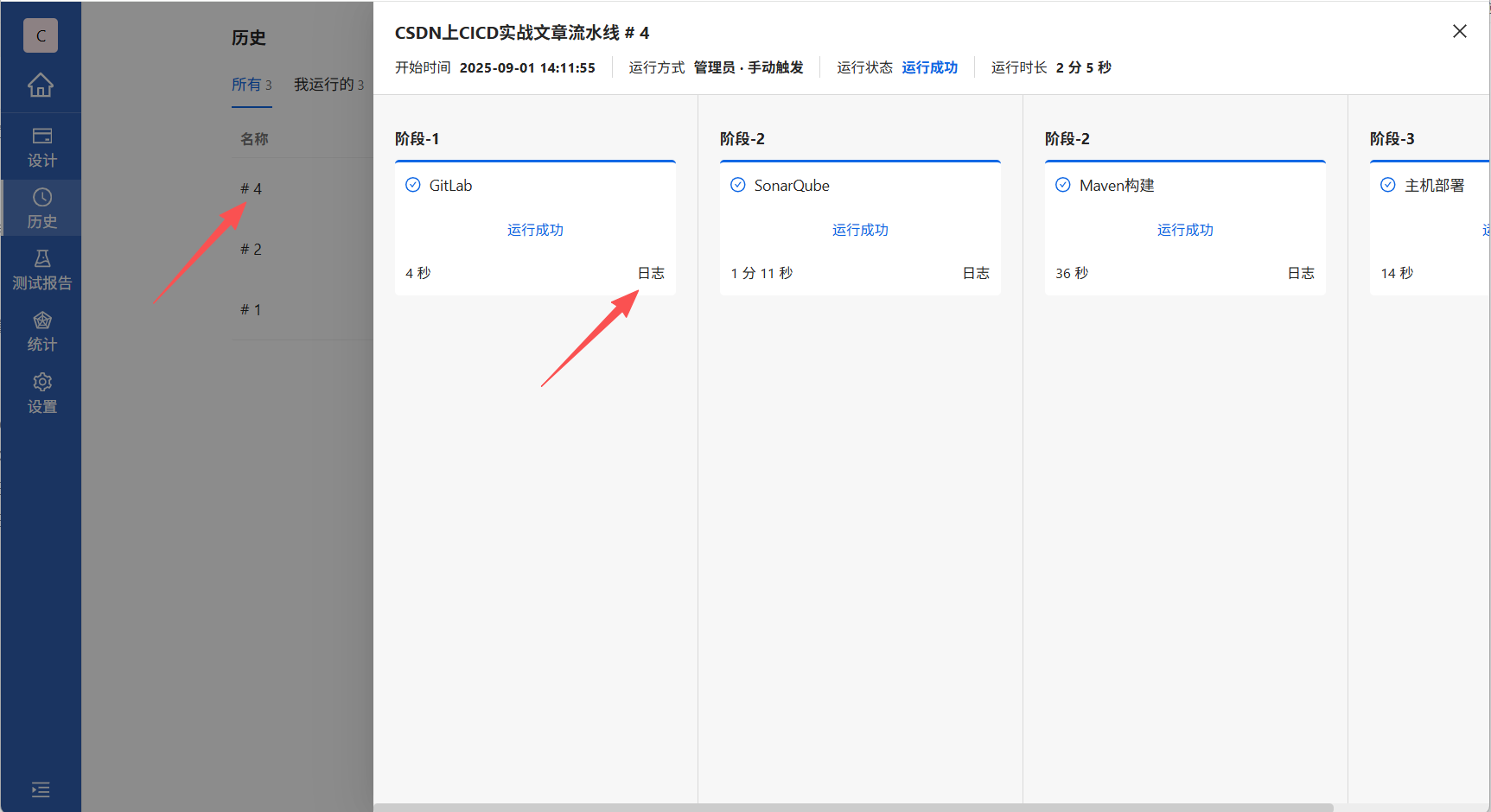The image size is (1491, 812).
Task: Open the 设置 (Settings) sidebar icon
Action: pos(41,392)
